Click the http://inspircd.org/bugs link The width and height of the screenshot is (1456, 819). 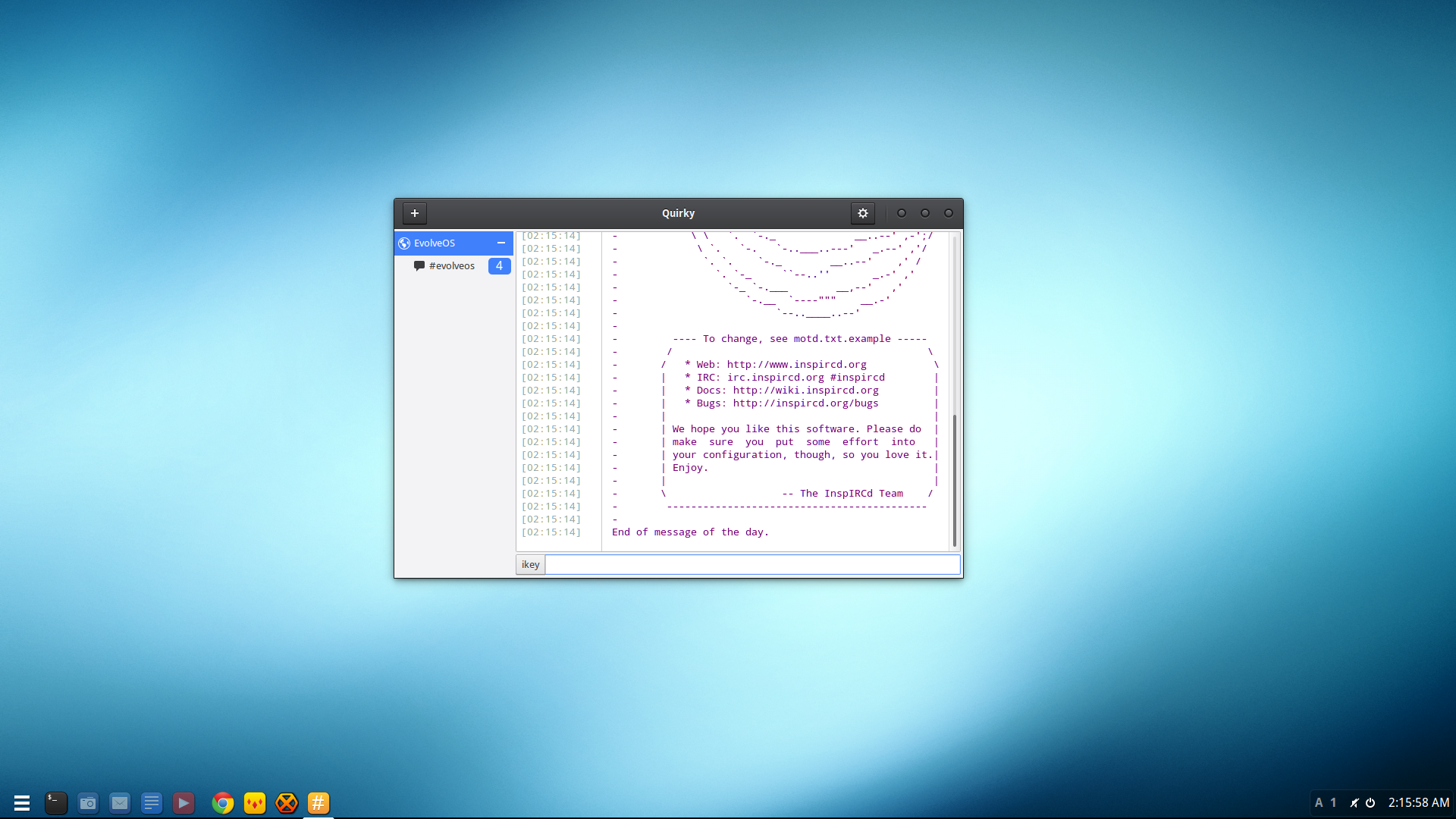[805, 403]
